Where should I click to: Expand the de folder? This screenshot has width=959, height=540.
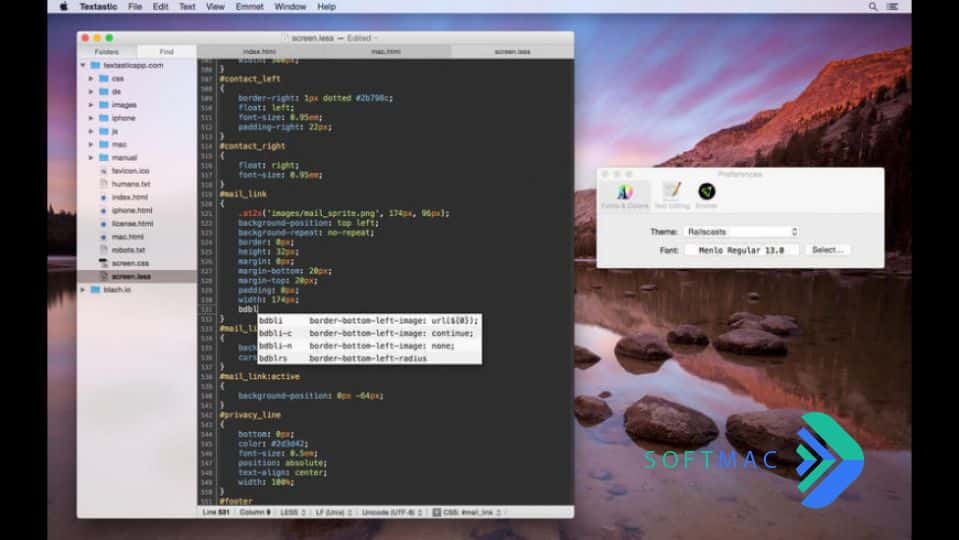pos(91,92)
